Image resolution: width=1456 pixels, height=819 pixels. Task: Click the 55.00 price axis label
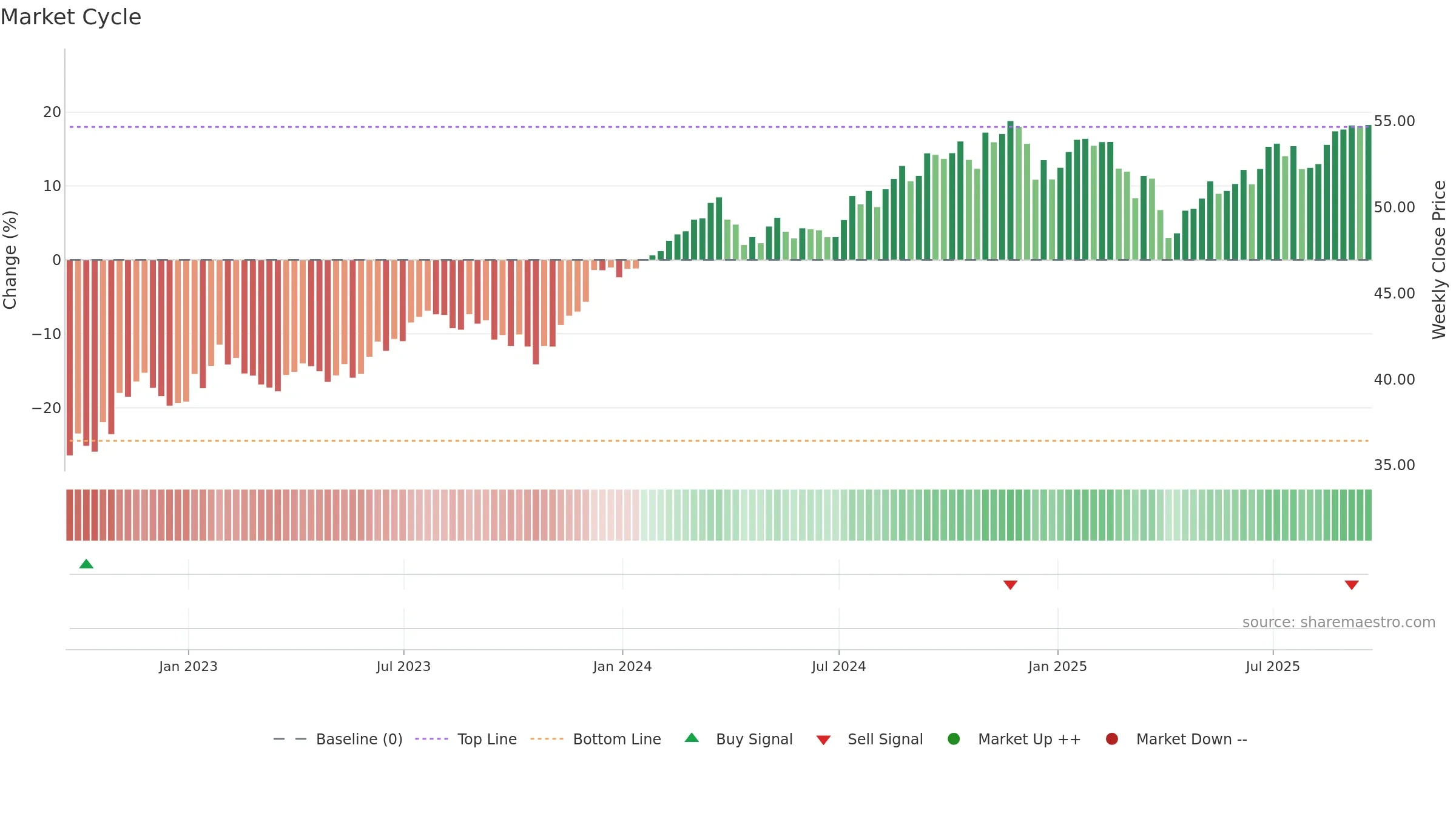(x=1394, y=121)
